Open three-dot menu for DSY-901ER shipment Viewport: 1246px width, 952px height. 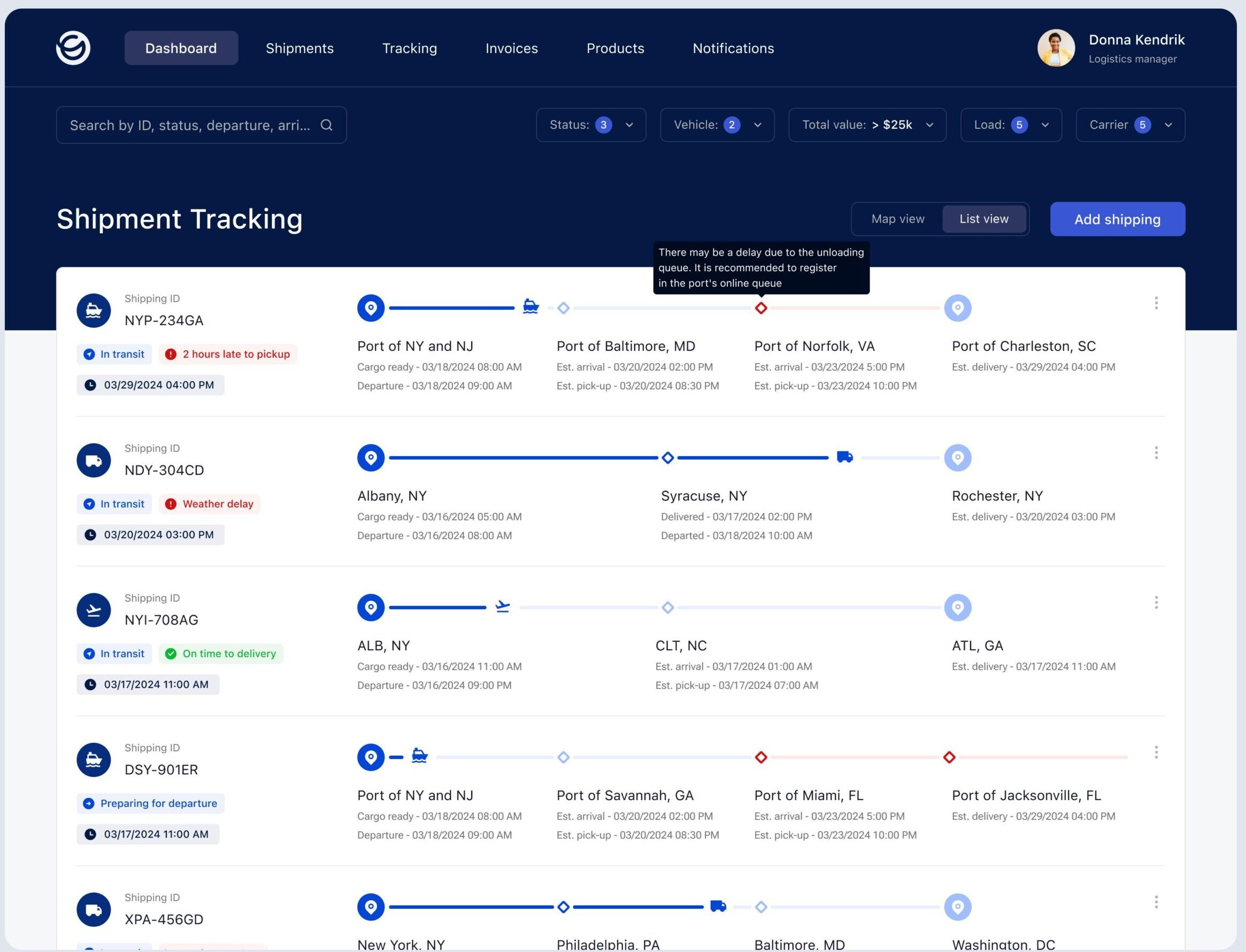coord(1156,753)
